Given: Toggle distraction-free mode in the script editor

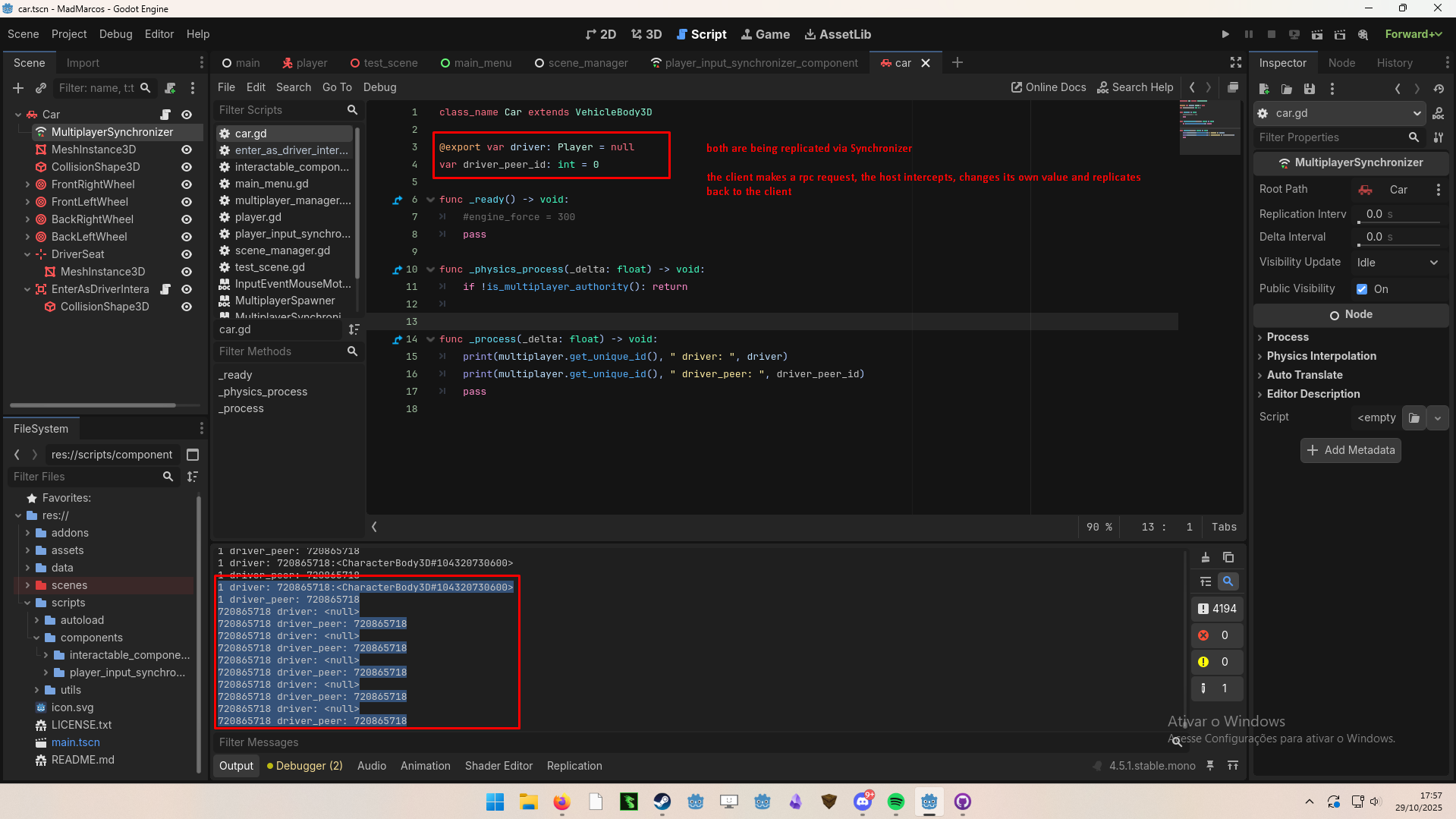Looking at the screenshot, I should tap(1236, 62).
